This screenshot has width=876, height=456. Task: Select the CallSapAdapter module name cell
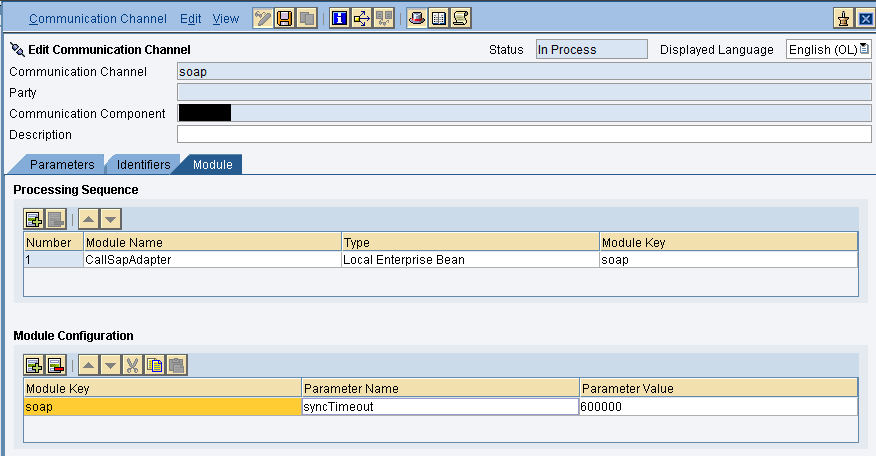point(211,260)
